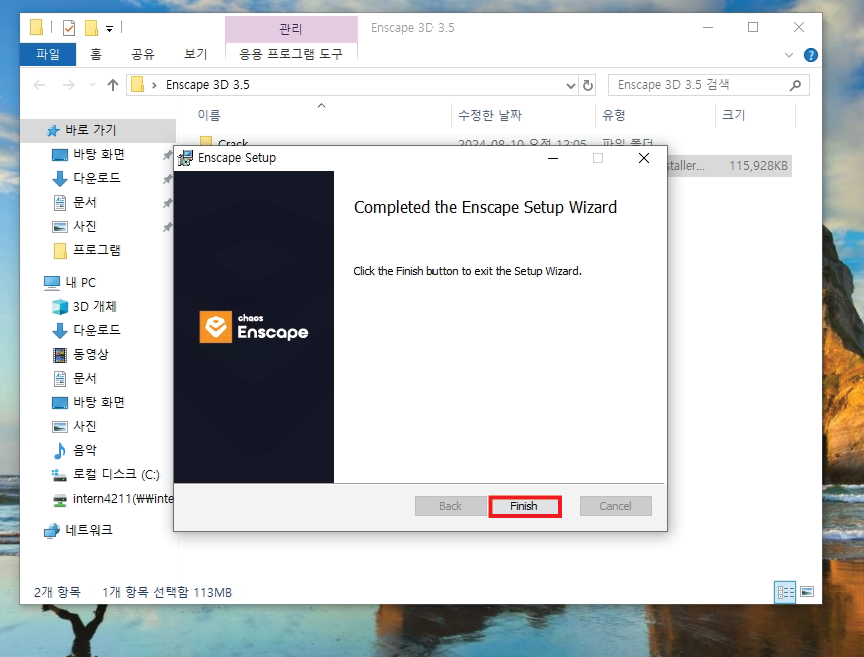Go up one folder level
Viewport: 864px width, 657px height.
tap(113, 85)
